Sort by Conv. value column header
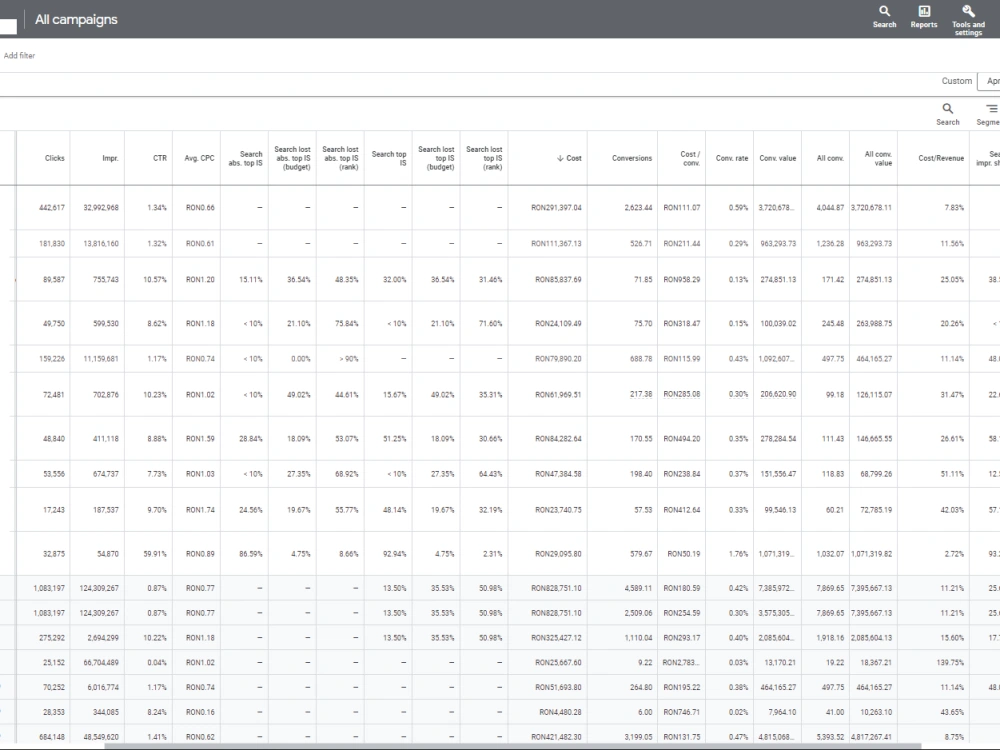Viewport: 1000px width, 750px height. 777,158
